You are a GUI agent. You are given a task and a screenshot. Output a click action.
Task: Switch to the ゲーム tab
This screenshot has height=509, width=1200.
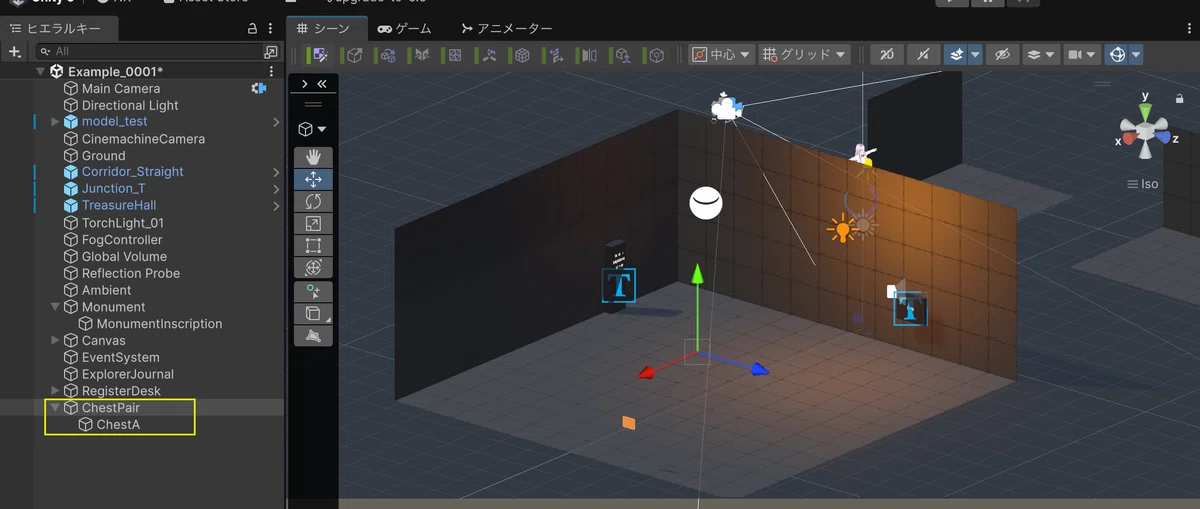pos(405,29)
